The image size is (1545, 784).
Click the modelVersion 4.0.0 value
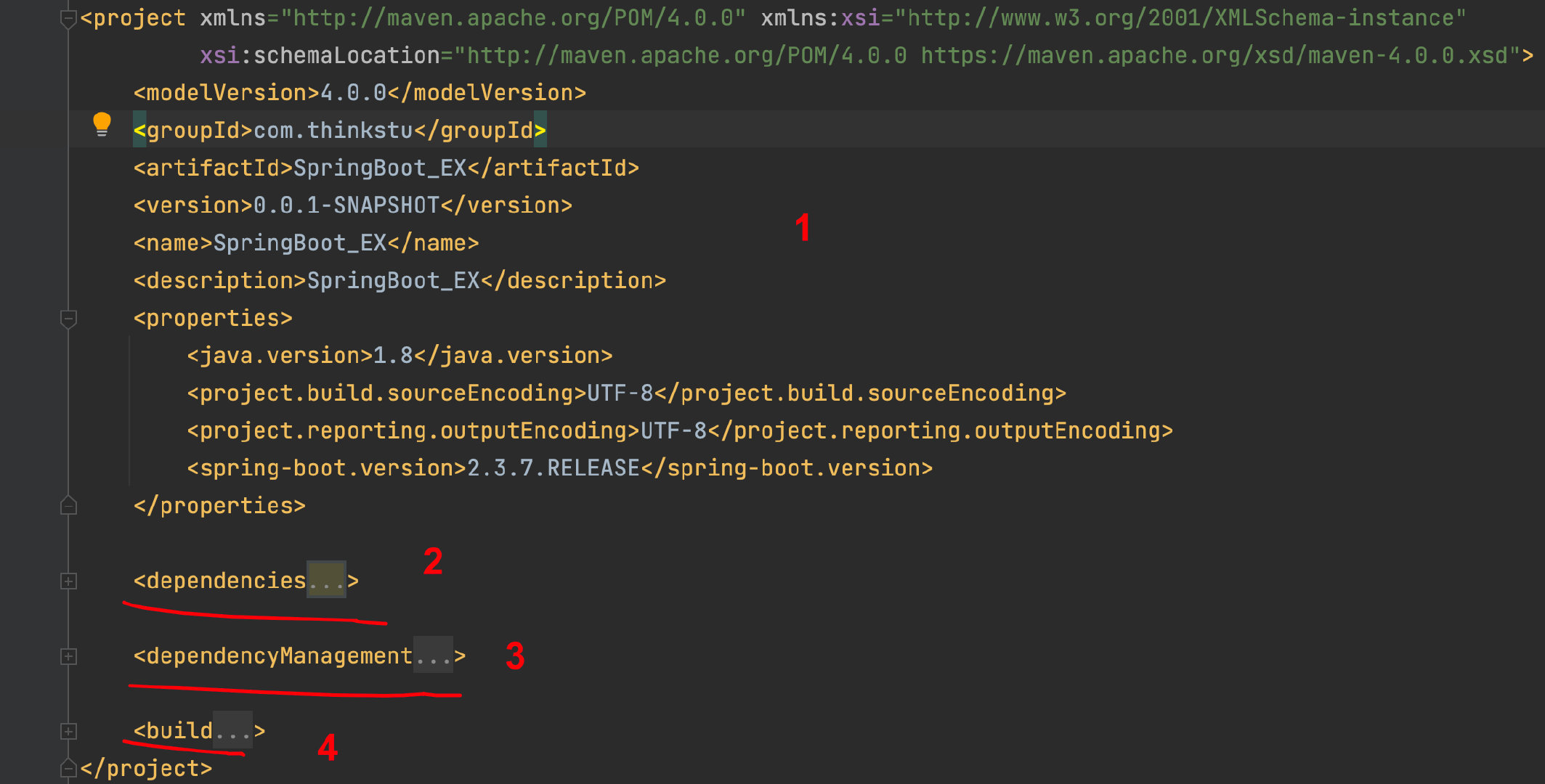353,93
